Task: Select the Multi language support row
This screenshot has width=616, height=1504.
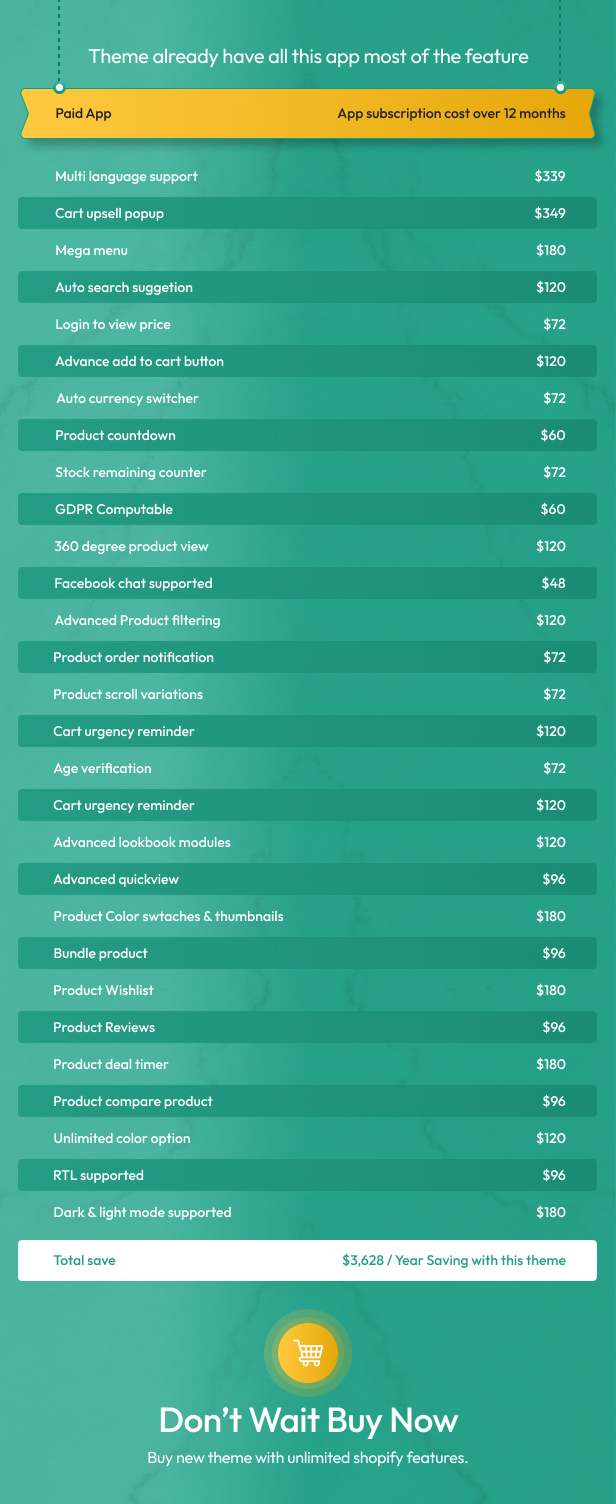Action: 308,176
